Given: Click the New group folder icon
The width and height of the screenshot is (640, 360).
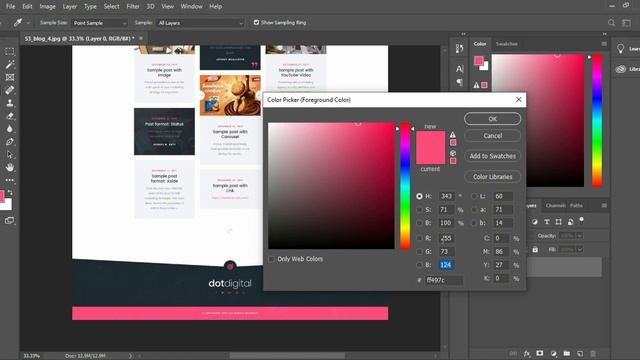Looking at the screenshot, I should coord(567,353).
